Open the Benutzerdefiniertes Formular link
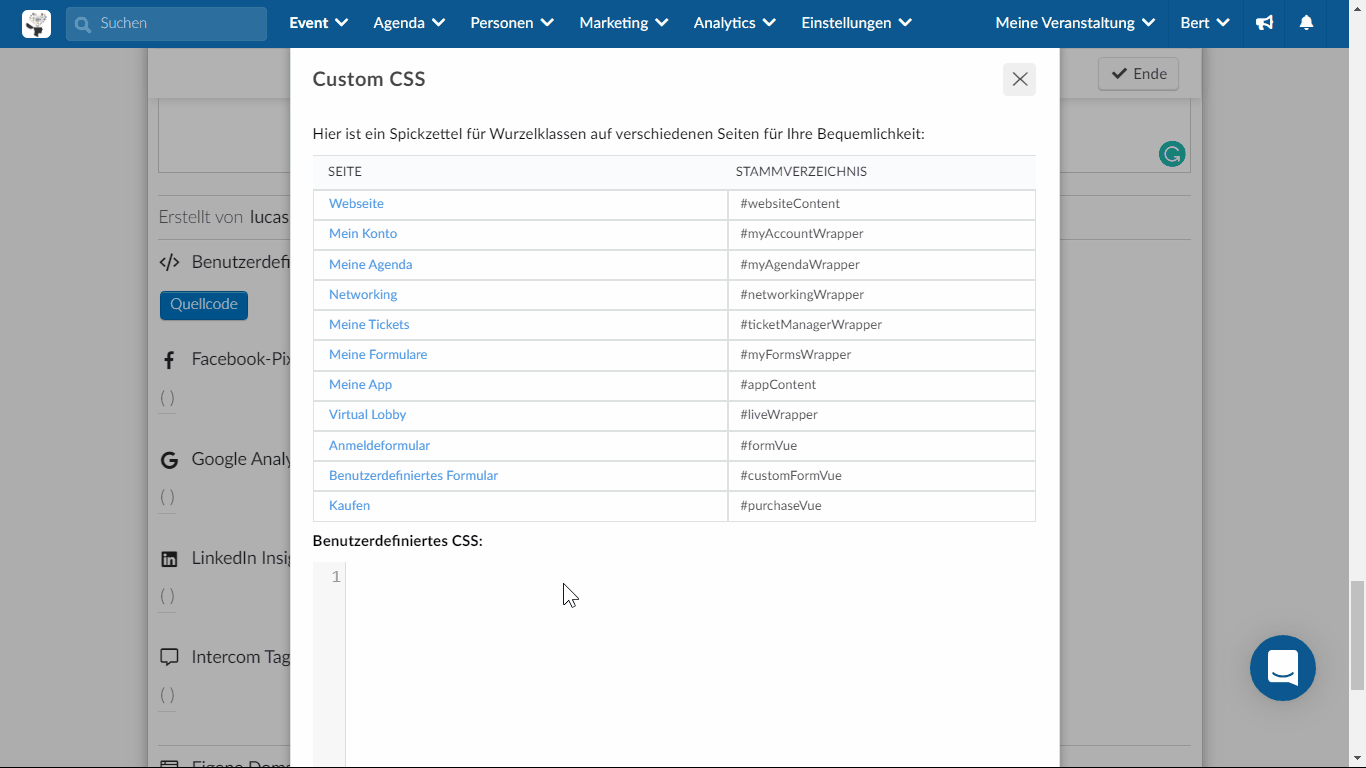1366x768 pixels. [x=413, y=476]
